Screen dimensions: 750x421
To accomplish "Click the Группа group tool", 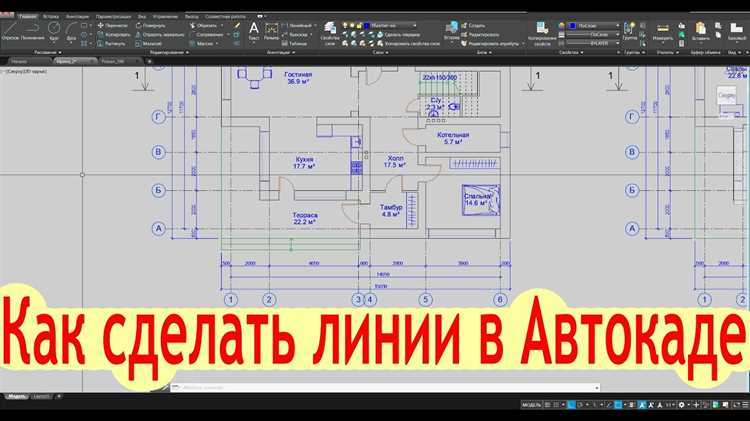I will (x=630, y=31).
